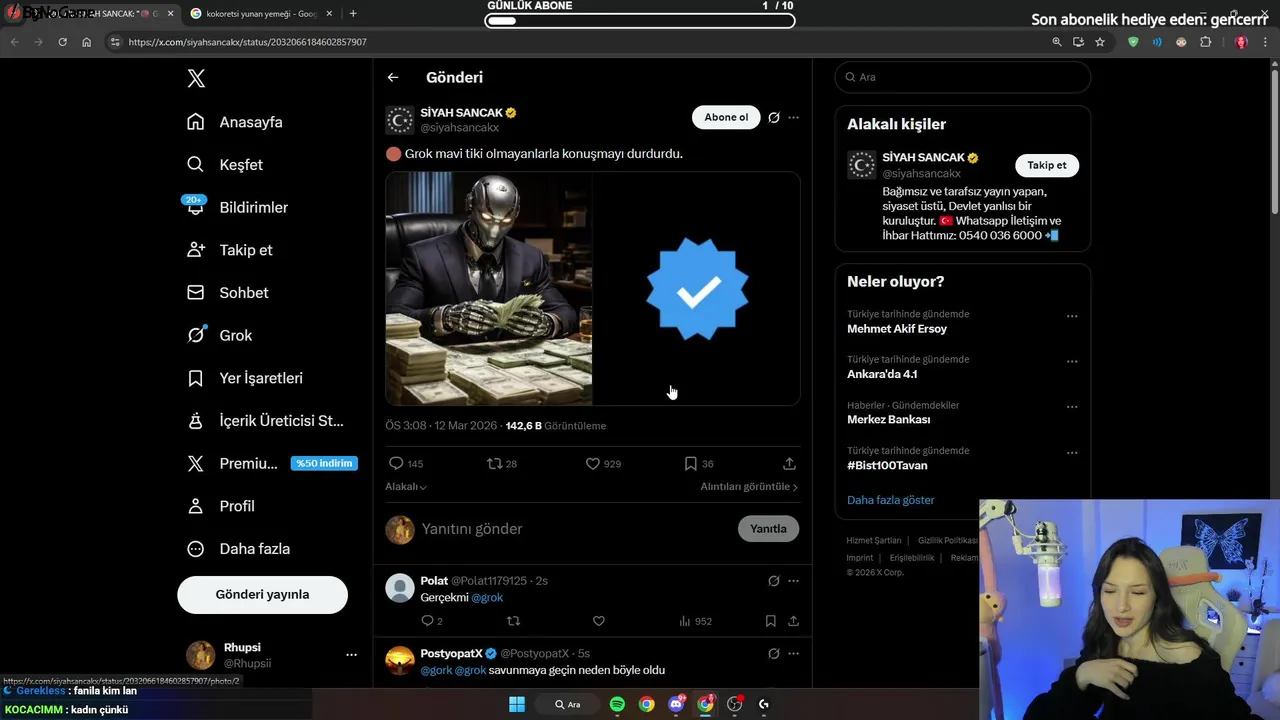Screen dimensions: 1280x720
Task: Expand Alakalı sort dropdown
Action: pyautogui.click(x=406, y=487)
